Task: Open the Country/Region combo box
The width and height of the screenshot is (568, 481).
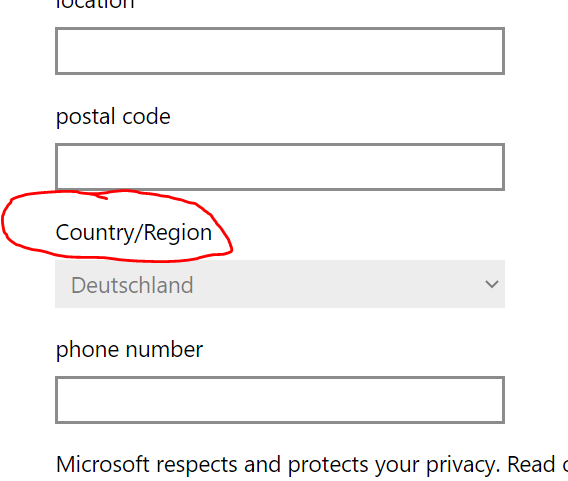Action: click(280, 284)
